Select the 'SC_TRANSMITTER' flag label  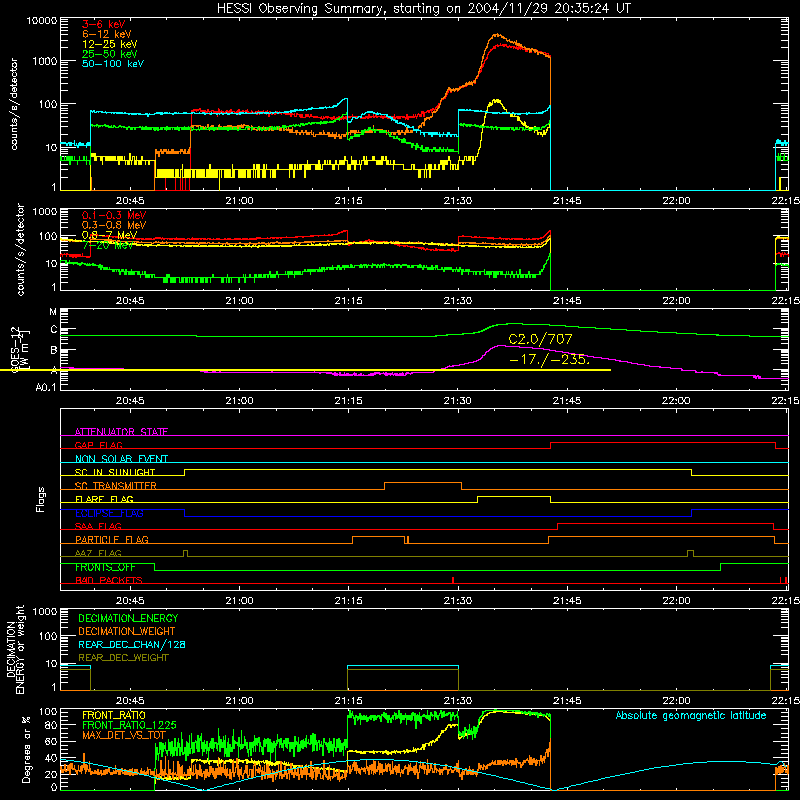[x=115, y=486]
